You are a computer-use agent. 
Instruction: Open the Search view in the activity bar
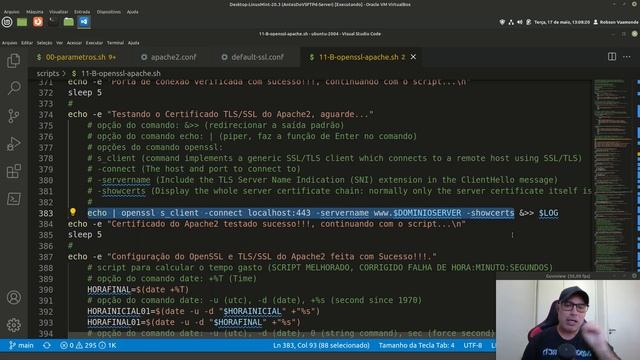tap(13, 88)
